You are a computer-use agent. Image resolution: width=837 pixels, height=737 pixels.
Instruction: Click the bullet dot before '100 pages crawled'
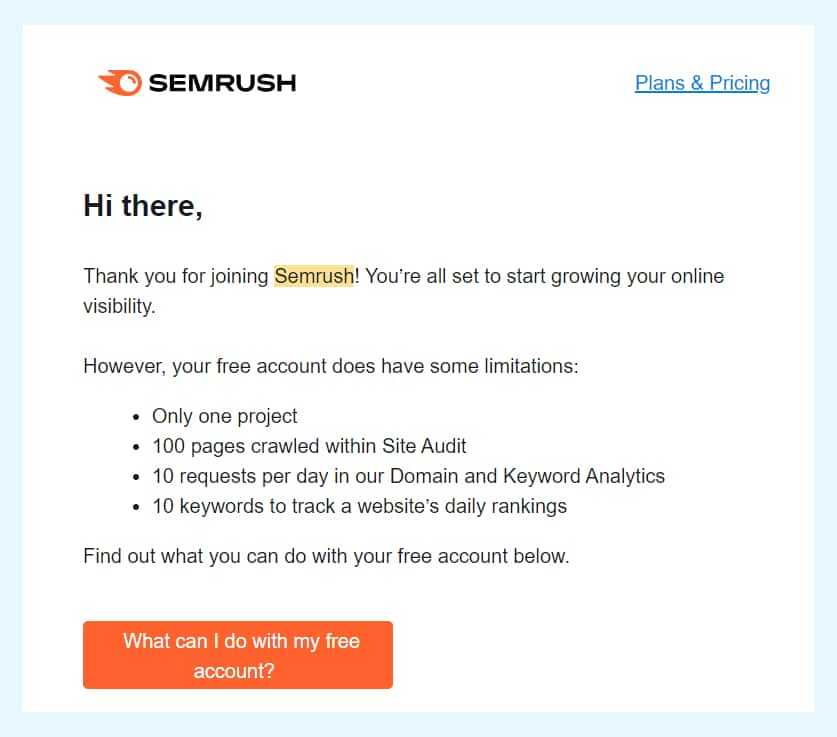pyautogui.click(x=136, y=447)
